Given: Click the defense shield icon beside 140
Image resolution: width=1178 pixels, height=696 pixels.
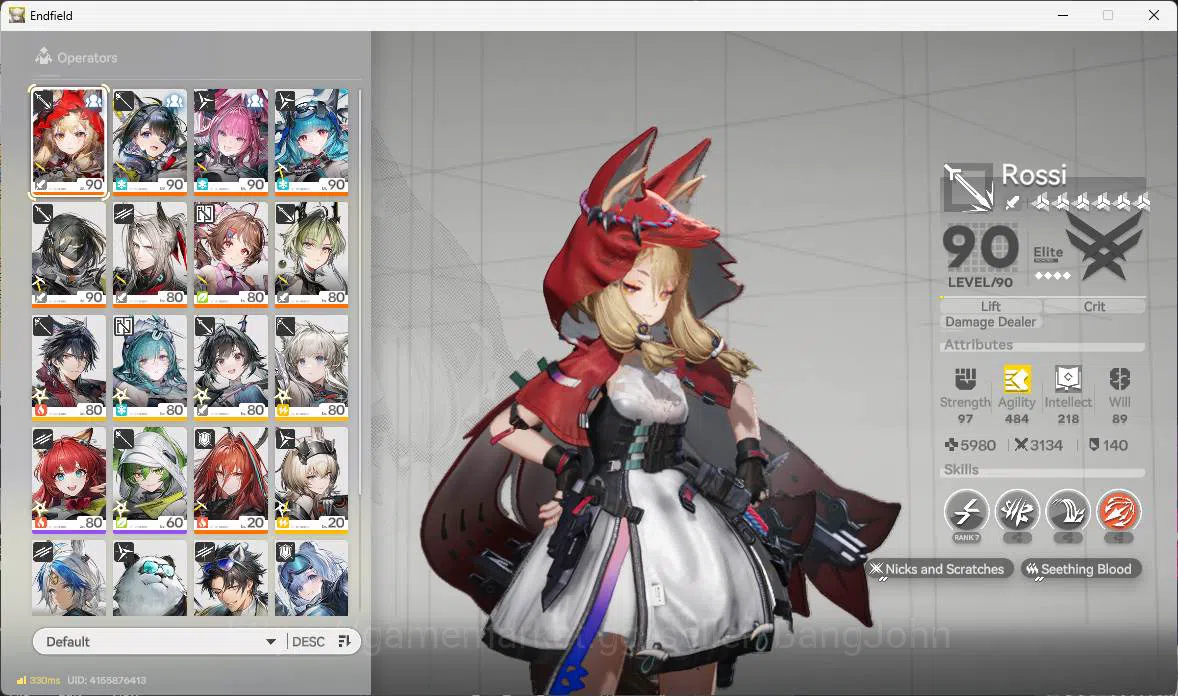Looking at the screenshot, I should pyautogui.click(x=1094, y=445).
